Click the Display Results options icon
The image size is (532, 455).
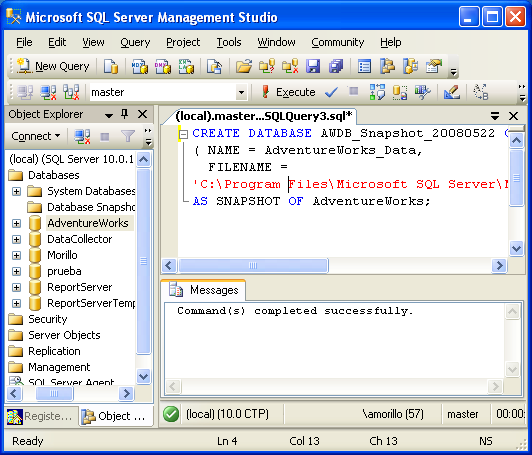click(x=400, y=92)
